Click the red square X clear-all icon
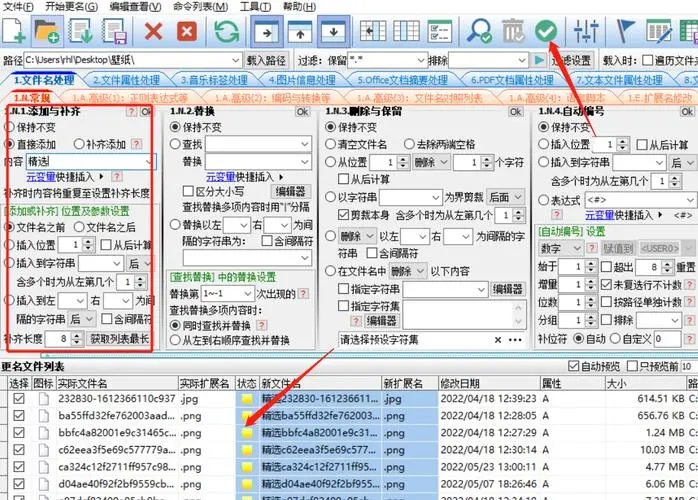 (x=187, y=32)
